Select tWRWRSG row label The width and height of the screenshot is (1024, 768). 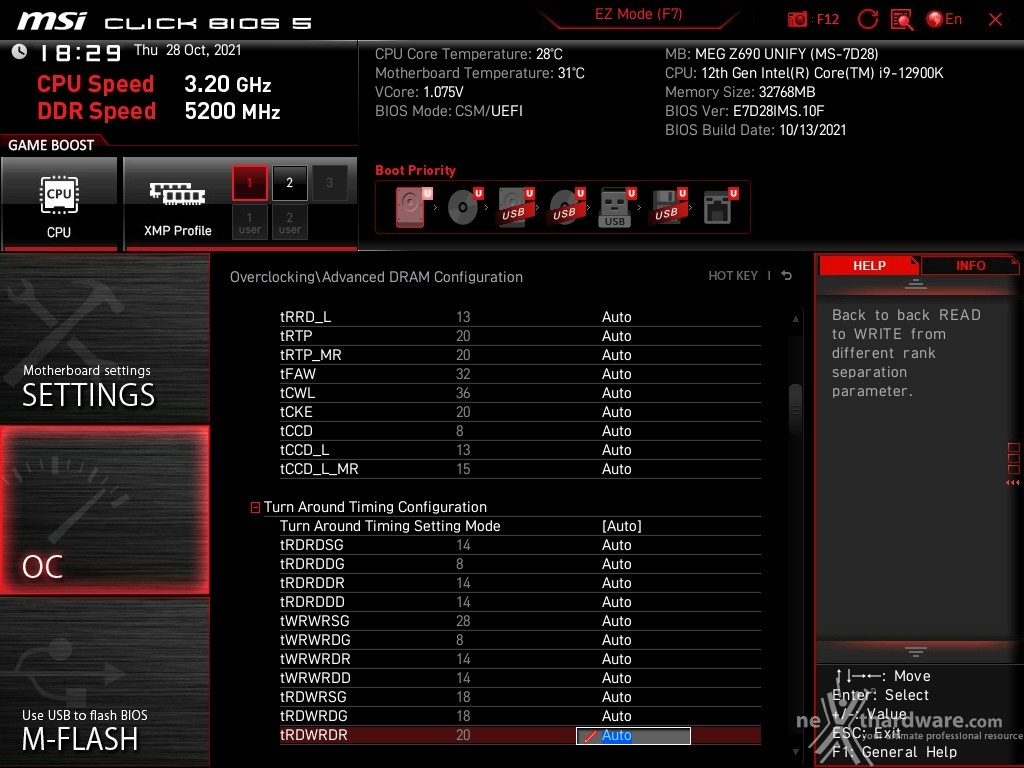pos(315,621)
